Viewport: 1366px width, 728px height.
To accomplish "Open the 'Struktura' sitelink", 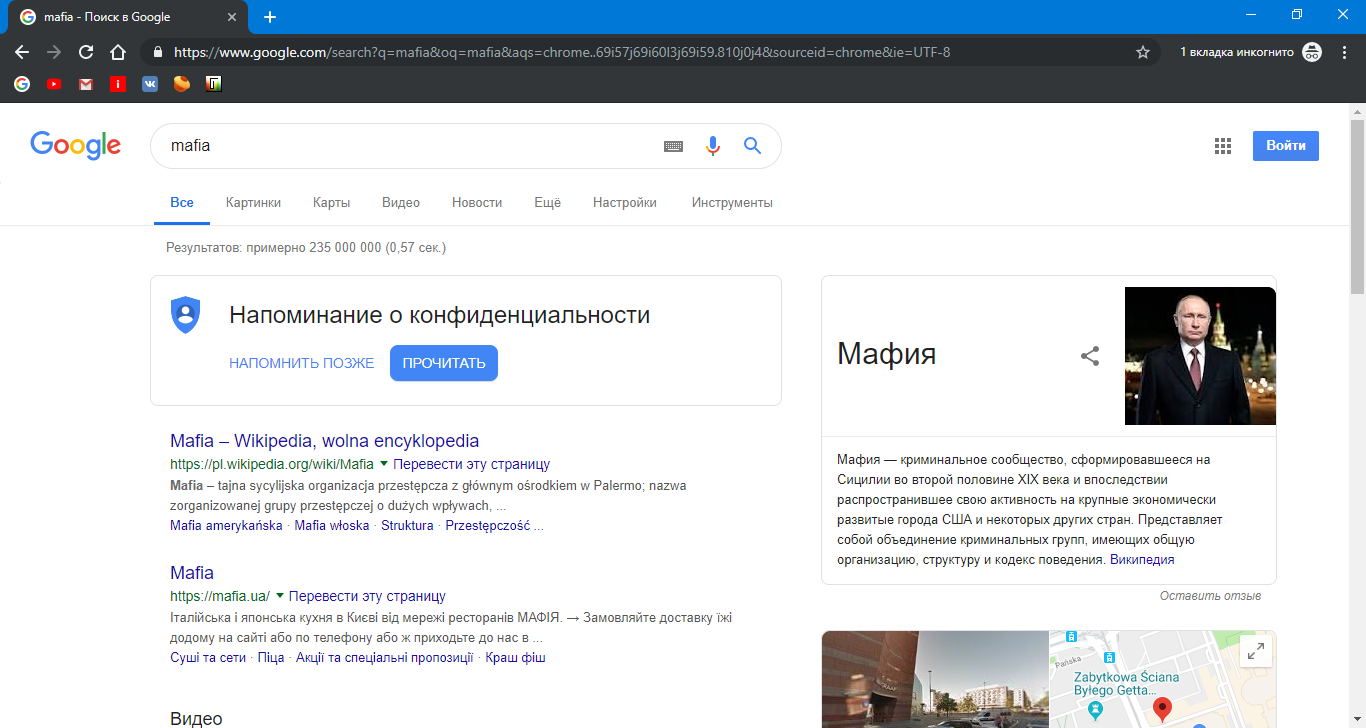I will pos(407,525).
